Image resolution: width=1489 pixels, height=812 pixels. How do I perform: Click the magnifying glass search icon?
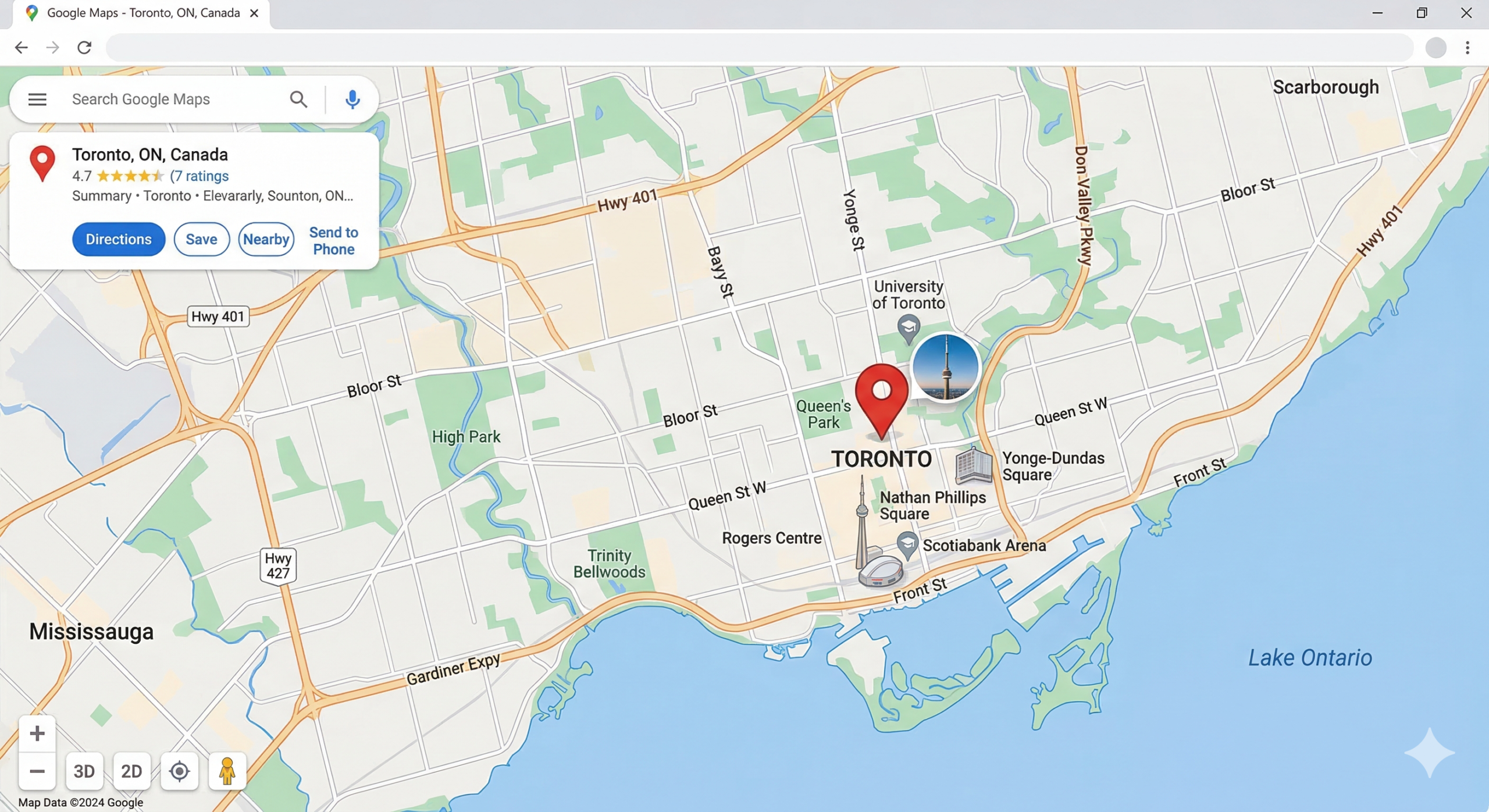298,99
